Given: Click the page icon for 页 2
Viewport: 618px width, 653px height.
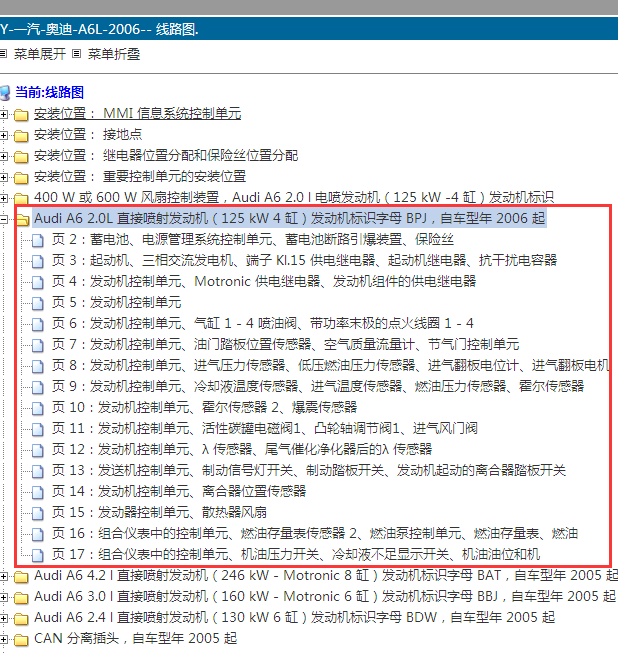Looking at the screenshot, I should (x=38, y=240).
